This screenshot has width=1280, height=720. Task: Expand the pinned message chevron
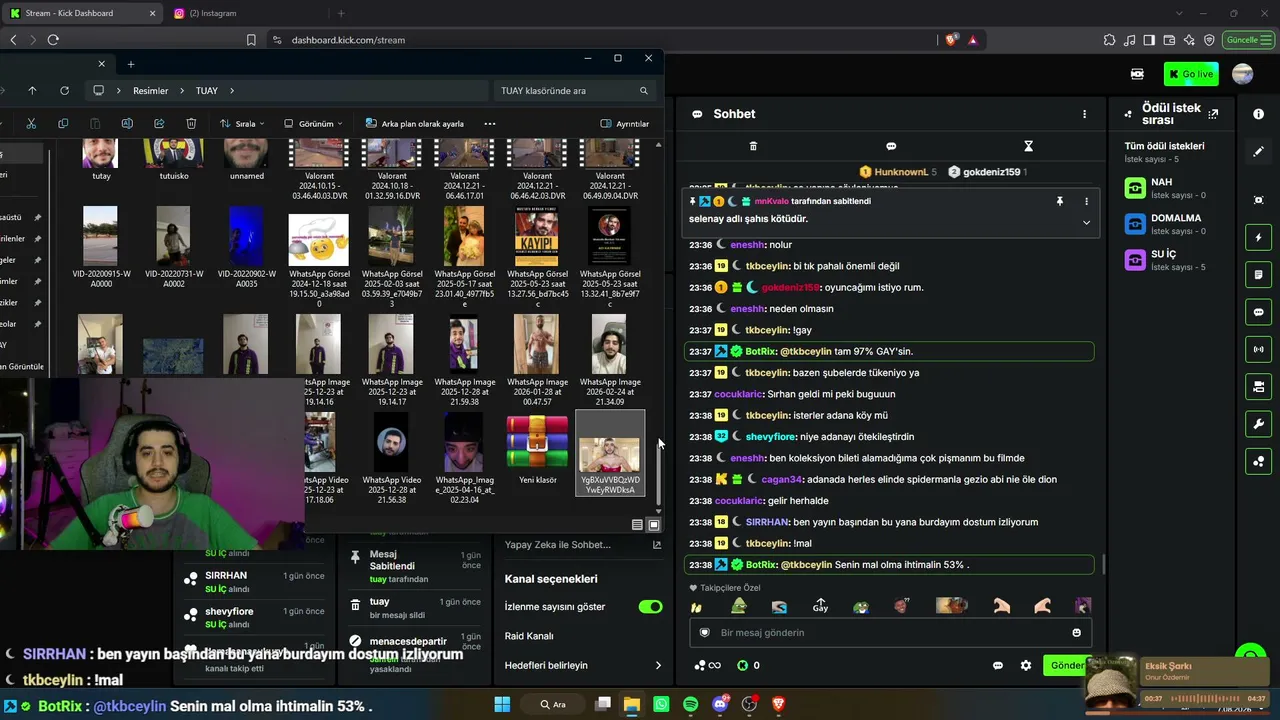(1086, 222)
